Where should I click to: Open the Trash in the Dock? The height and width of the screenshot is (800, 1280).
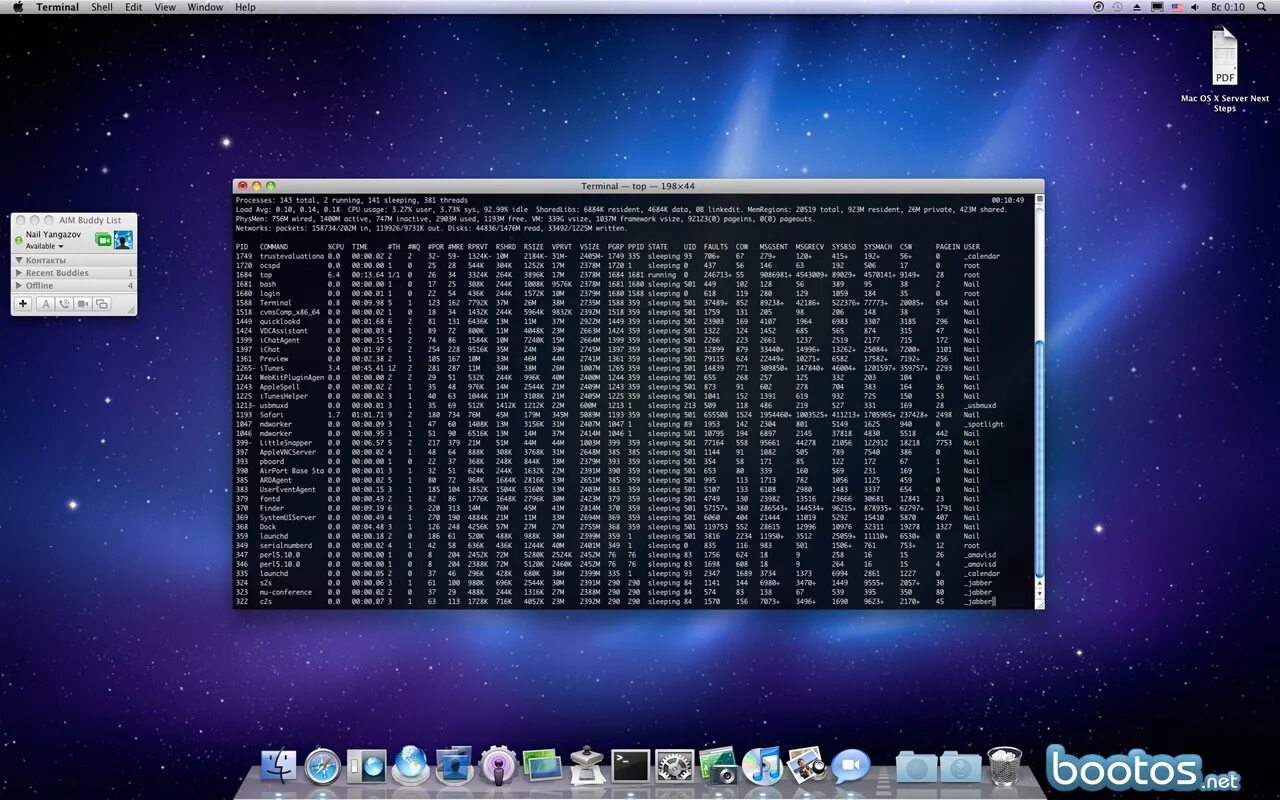click(x=1005, y=767)
